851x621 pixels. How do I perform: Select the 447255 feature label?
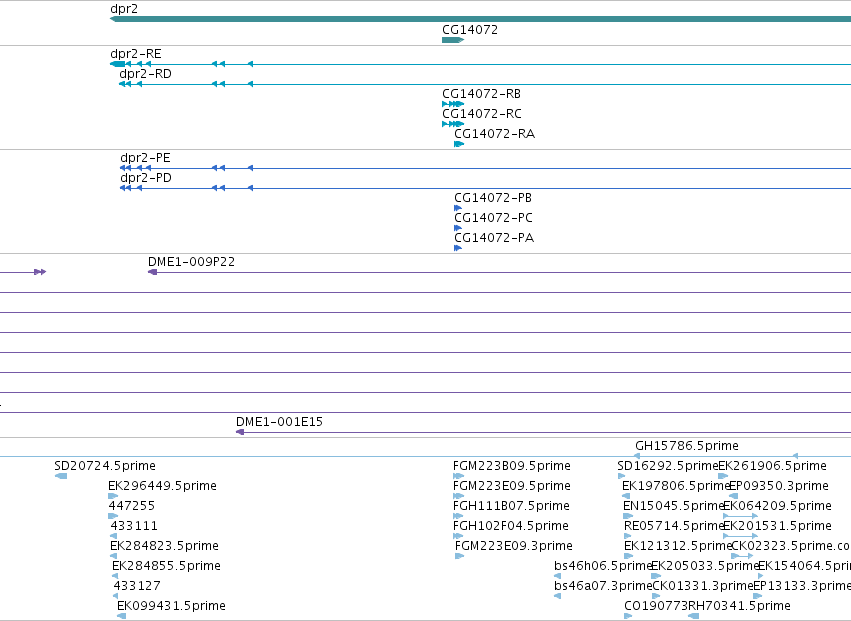point(132,506)
